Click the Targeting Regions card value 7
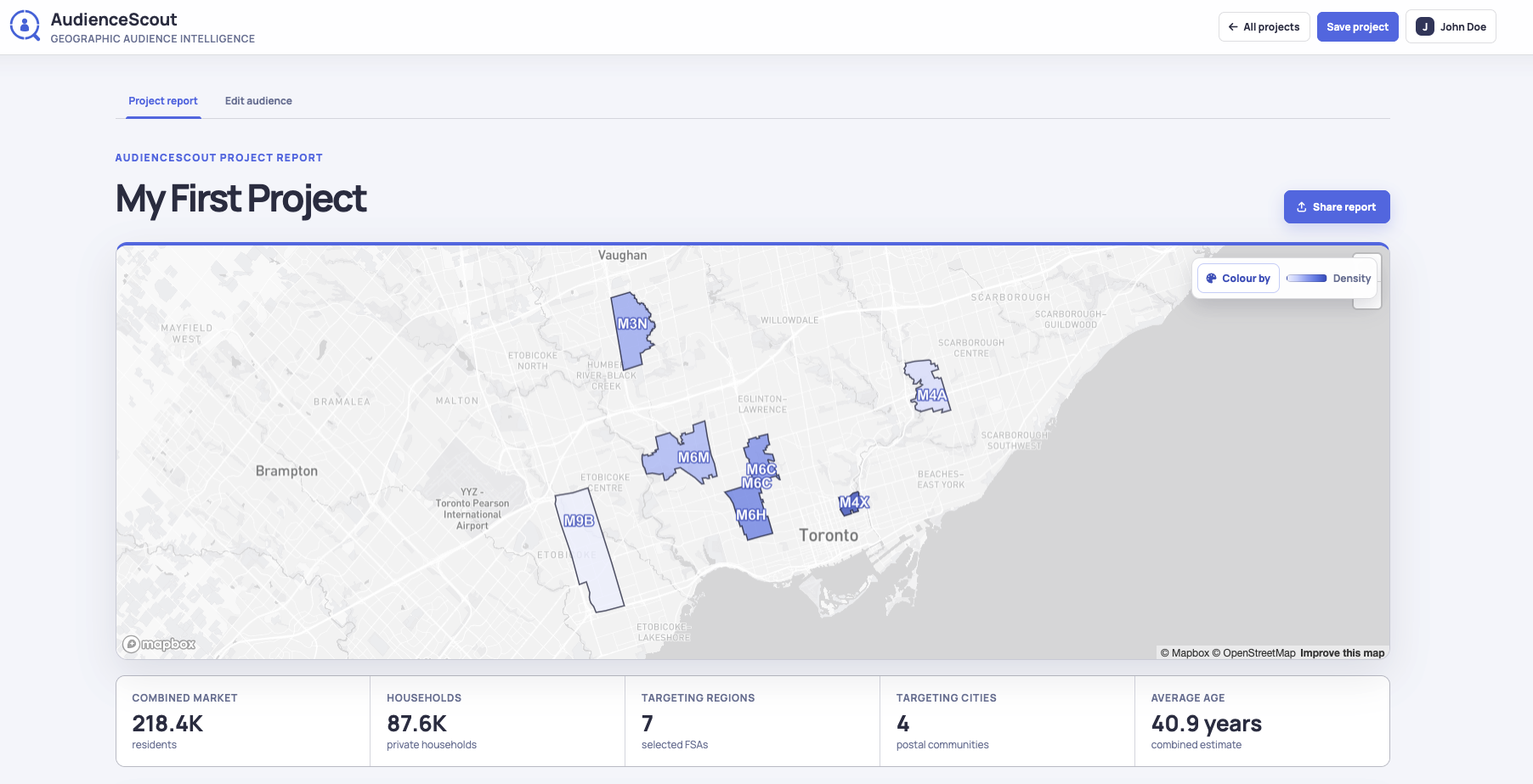The width and height of the screenshot is (1533, 784). tap(648, 724)
